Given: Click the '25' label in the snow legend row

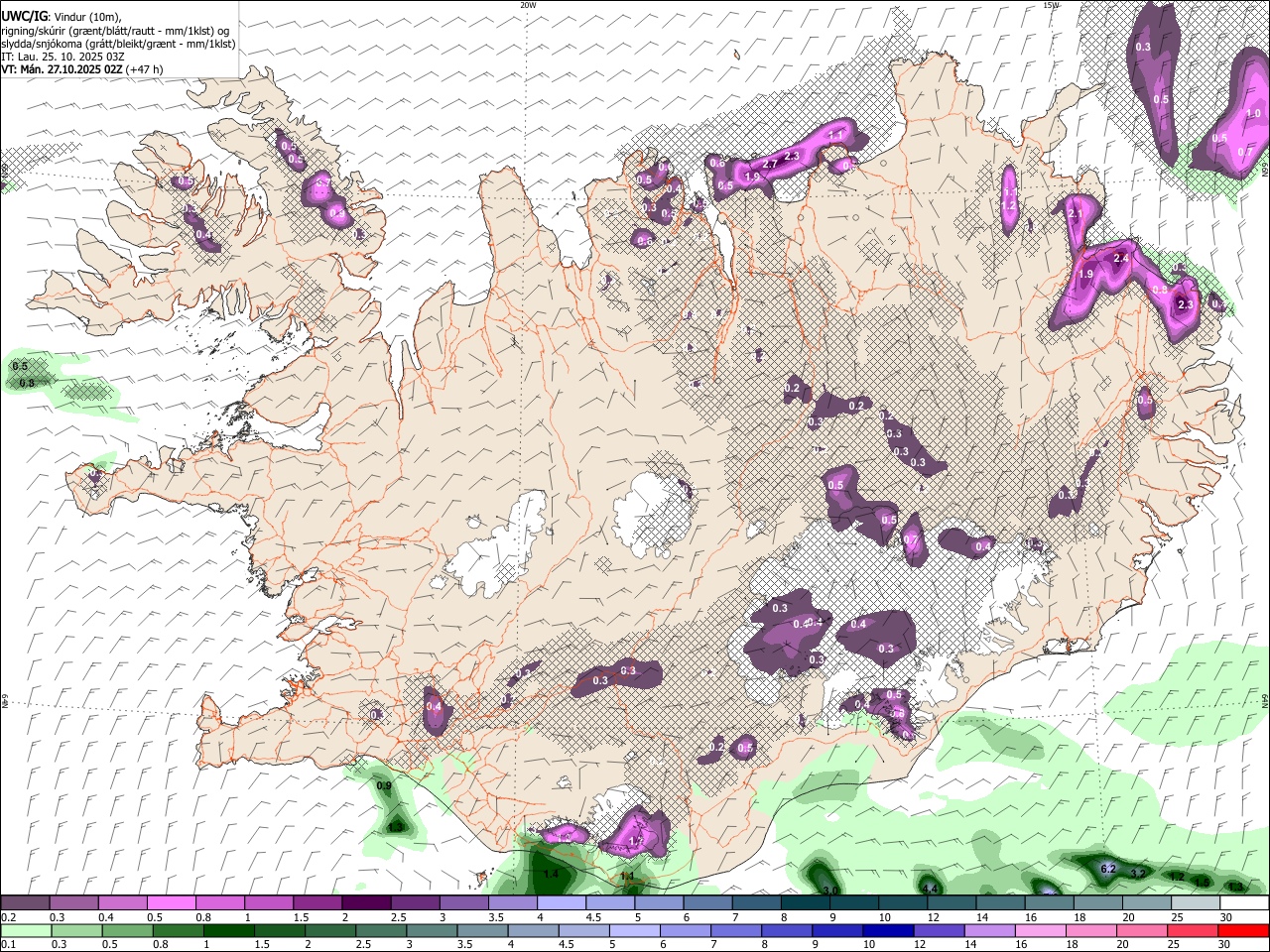Looking at the screenshot, I should 1177,917.
